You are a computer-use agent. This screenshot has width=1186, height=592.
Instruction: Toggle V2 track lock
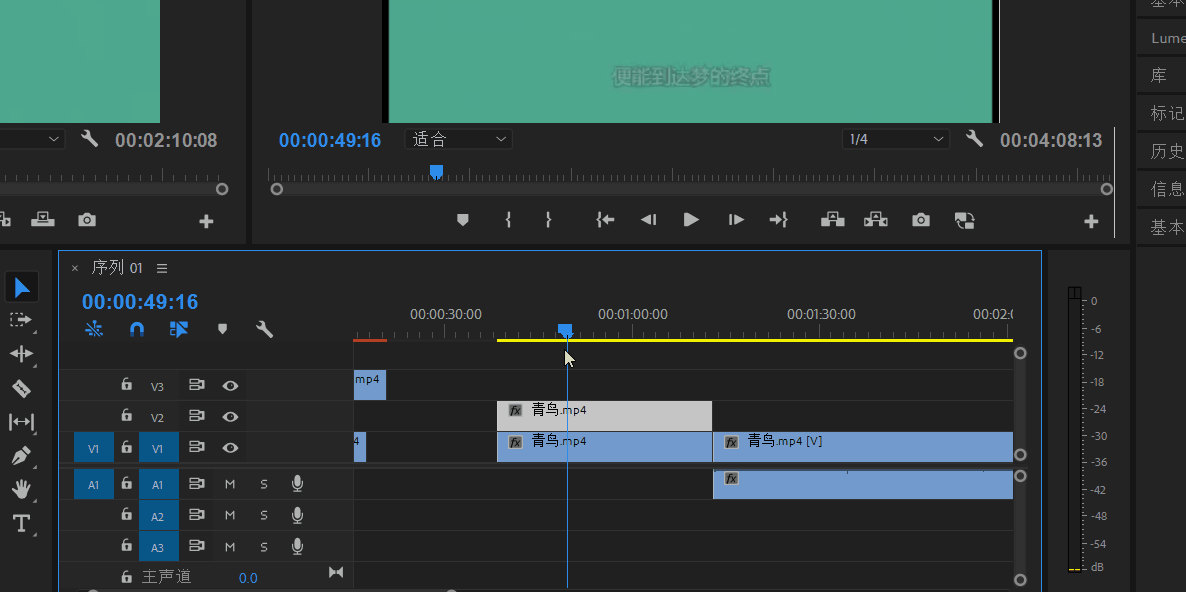coord(126,416)
